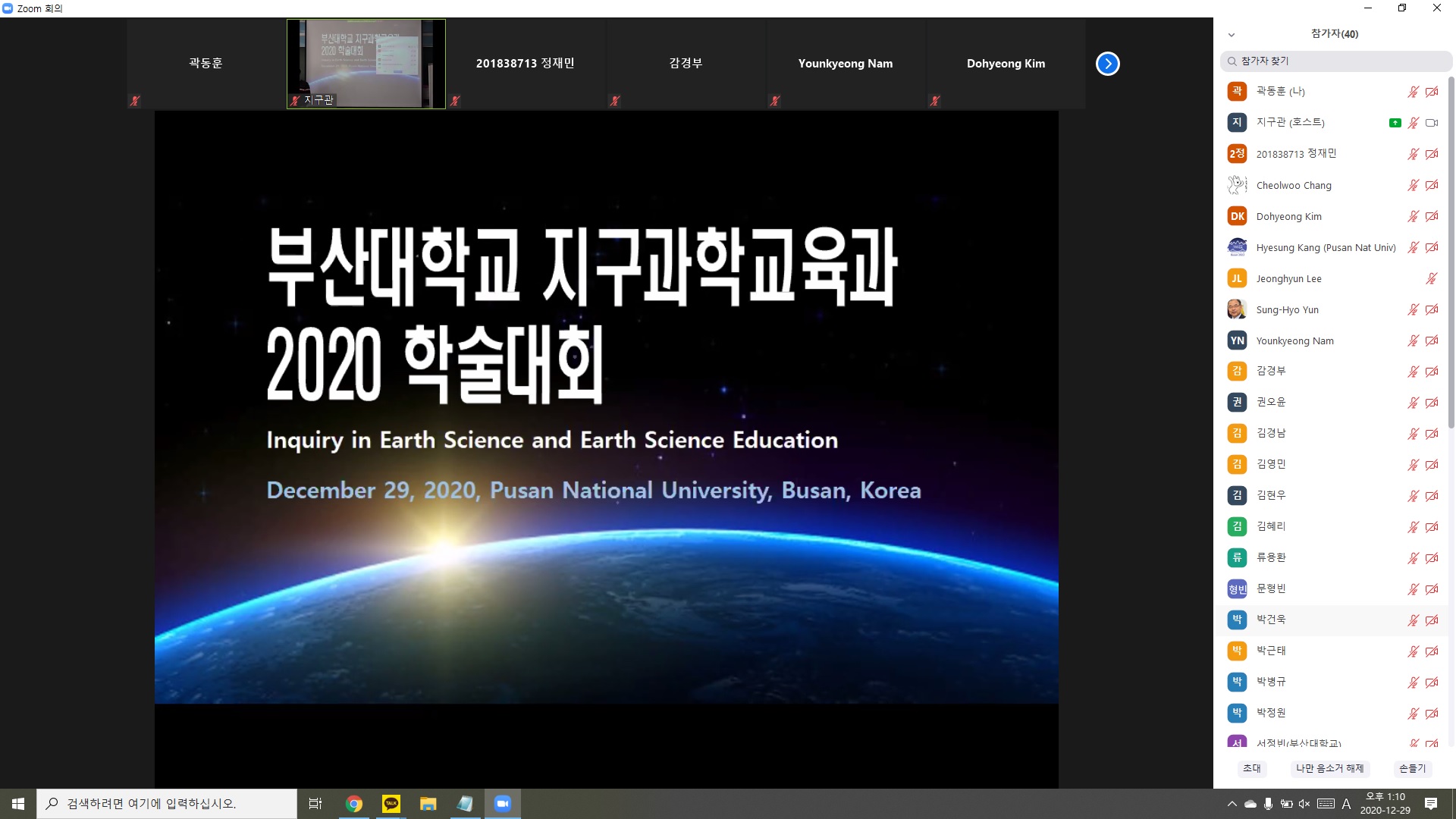Click the 초대 invite button
Image resolution: width=1456 pixels, height=819 pixels.
[1251, 768]
